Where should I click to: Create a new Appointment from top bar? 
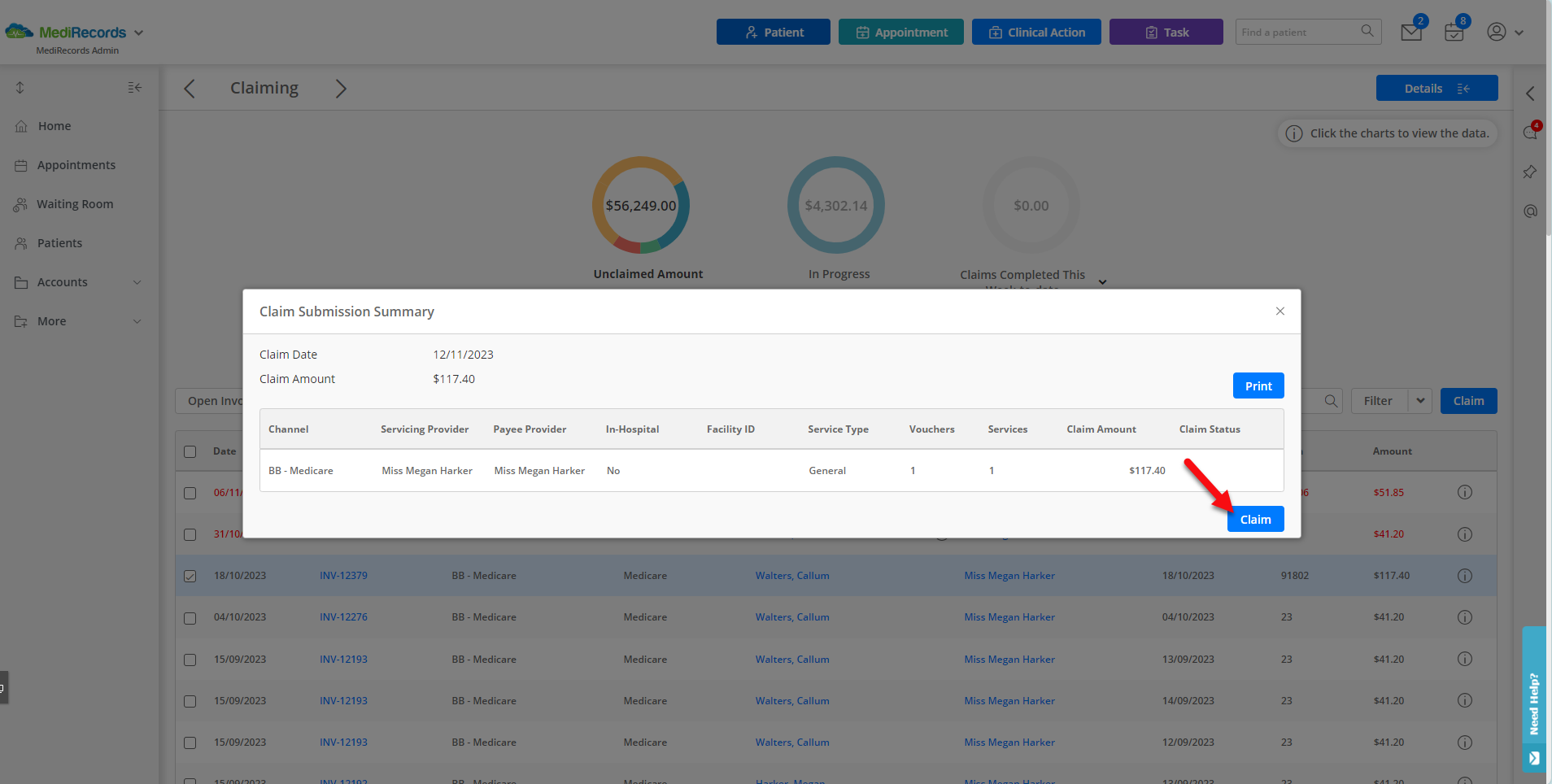pos(901,32)
